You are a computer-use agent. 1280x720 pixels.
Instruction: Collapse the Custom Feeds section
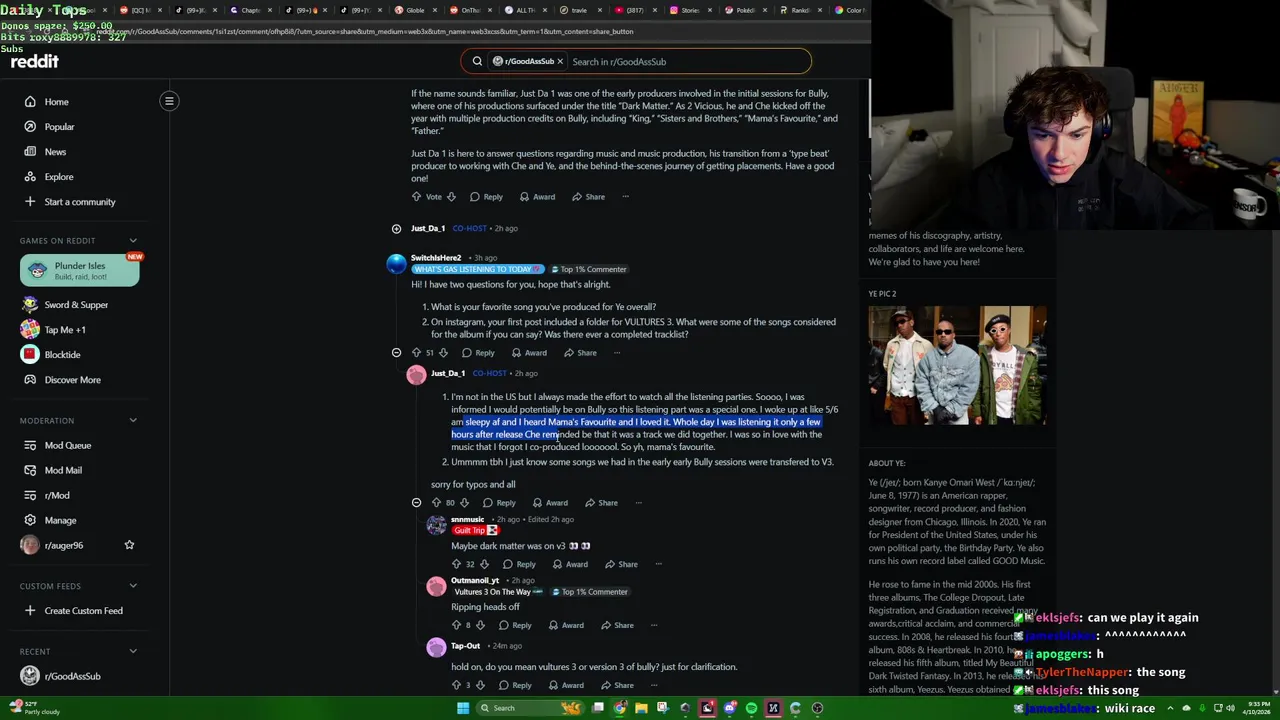tap(133, 586)
